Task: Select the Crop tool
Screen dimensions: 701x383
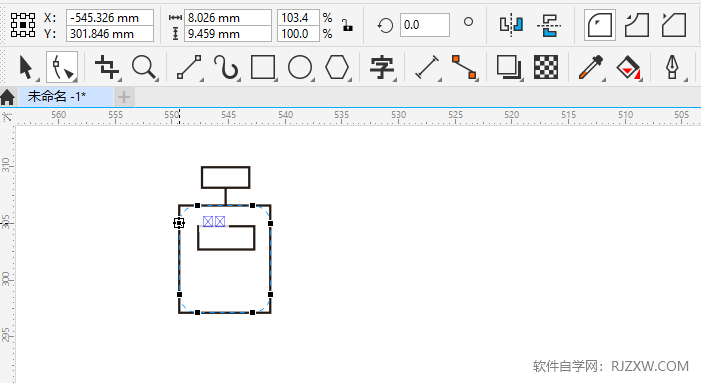Action: click(x=106, y=67)
